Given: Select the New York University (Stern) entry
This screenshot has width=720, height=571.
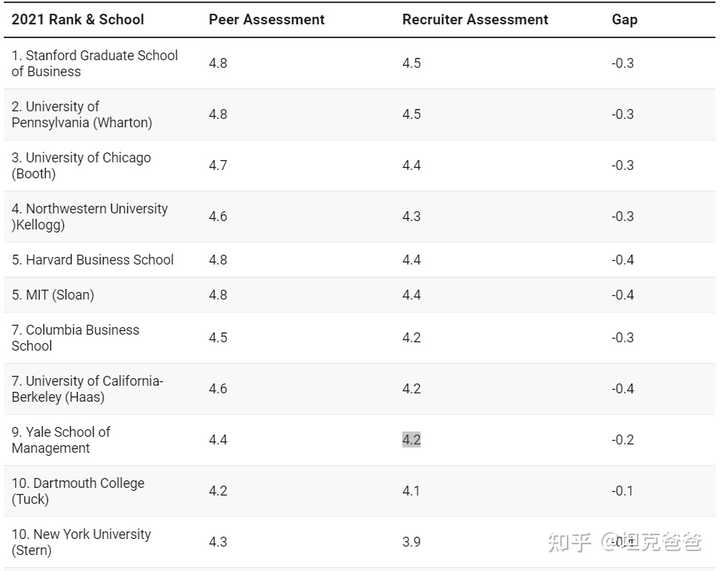Looking at the screenshot, I should [x=81, y=542].
